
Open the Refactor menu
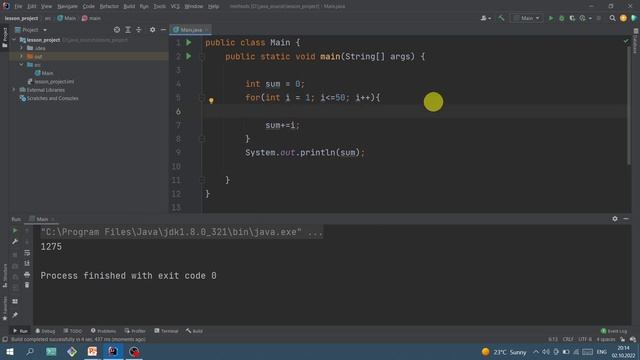click(109, 6)
